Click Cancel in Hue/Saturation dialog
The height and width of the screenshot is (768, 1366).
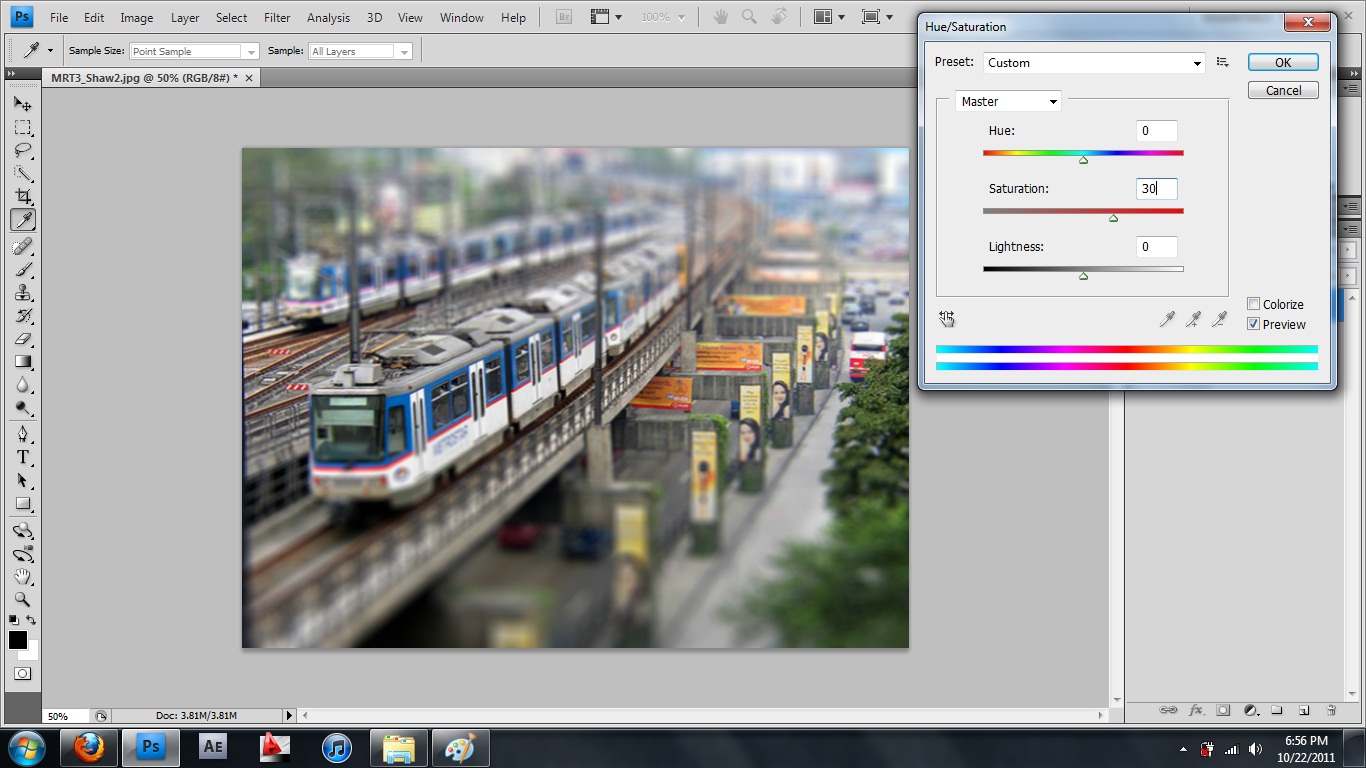pos(1283,90)
